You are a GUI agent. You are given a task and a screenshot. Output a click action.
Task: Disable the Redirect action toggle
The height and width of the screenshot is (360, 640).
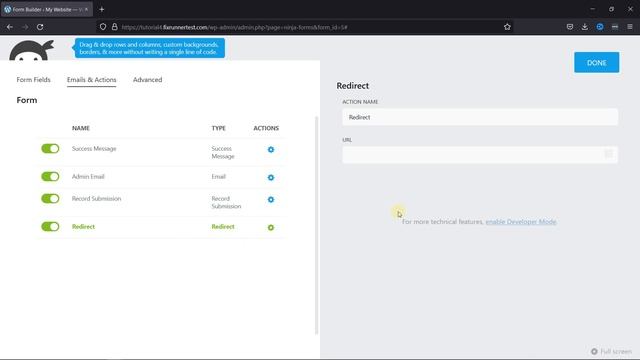(x=50, y=227)
